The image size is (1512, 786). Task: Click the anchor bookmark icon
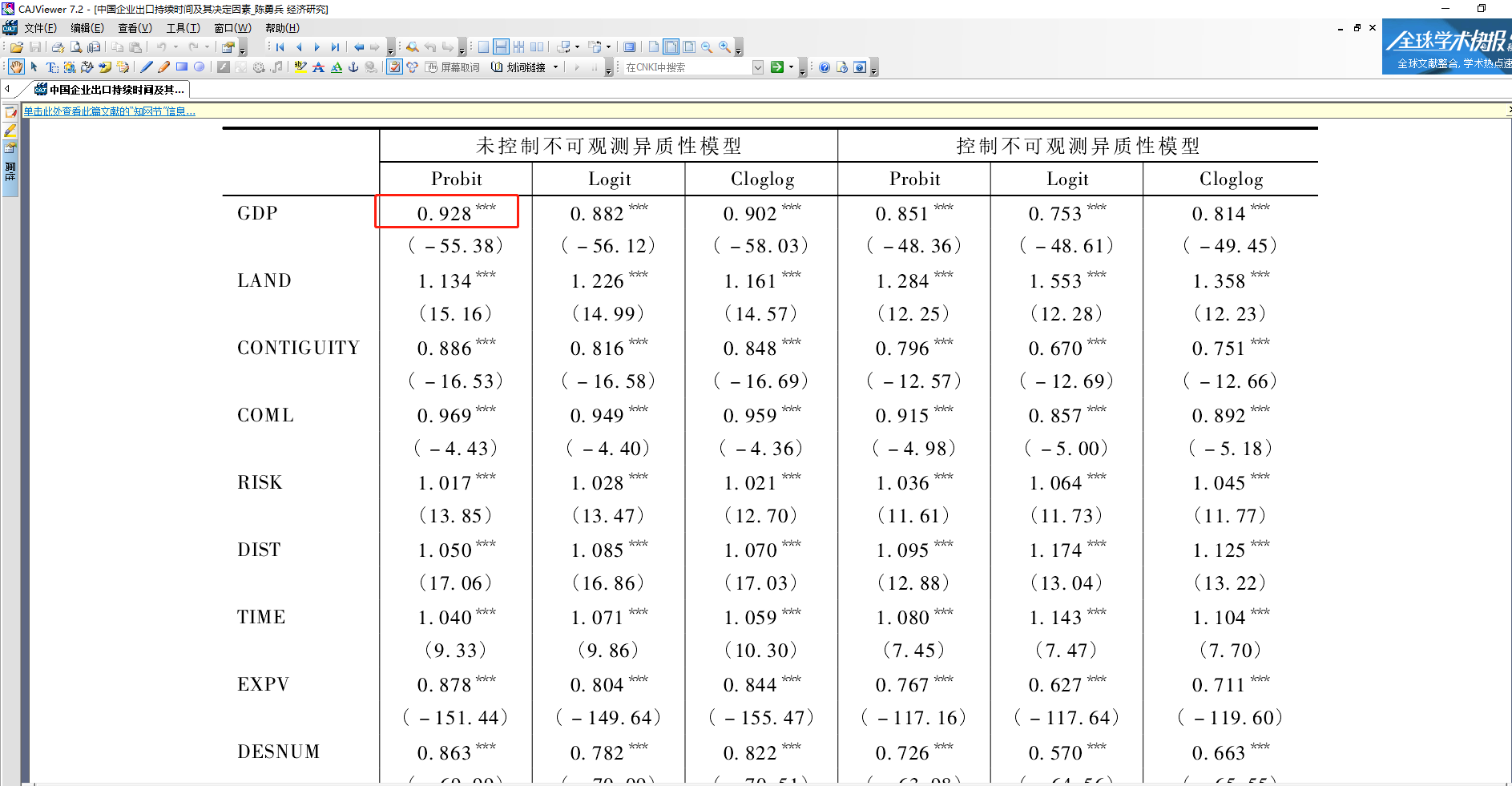[353, 67]
